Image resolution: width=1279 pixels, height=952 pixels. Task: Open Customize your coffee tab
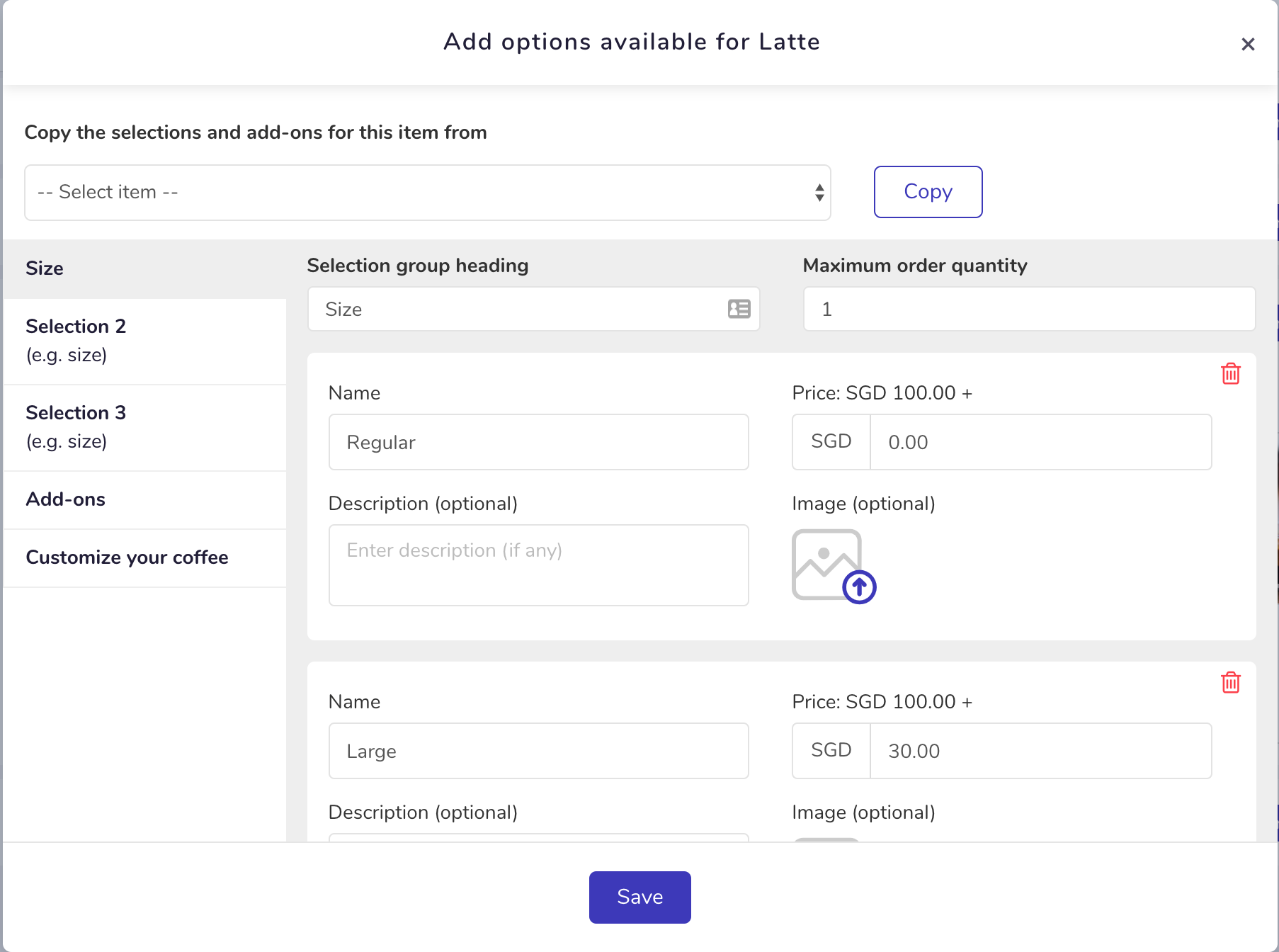click(x=144, y=557)
